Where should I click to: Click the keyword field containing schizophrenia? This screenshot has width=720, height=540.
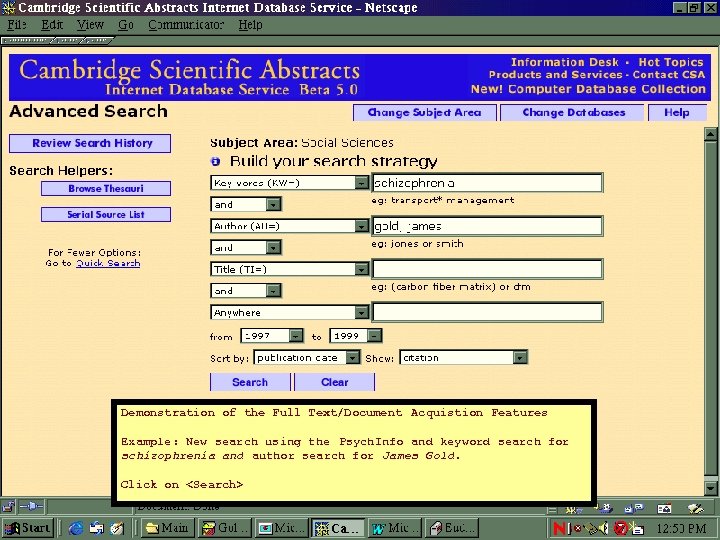487,183
